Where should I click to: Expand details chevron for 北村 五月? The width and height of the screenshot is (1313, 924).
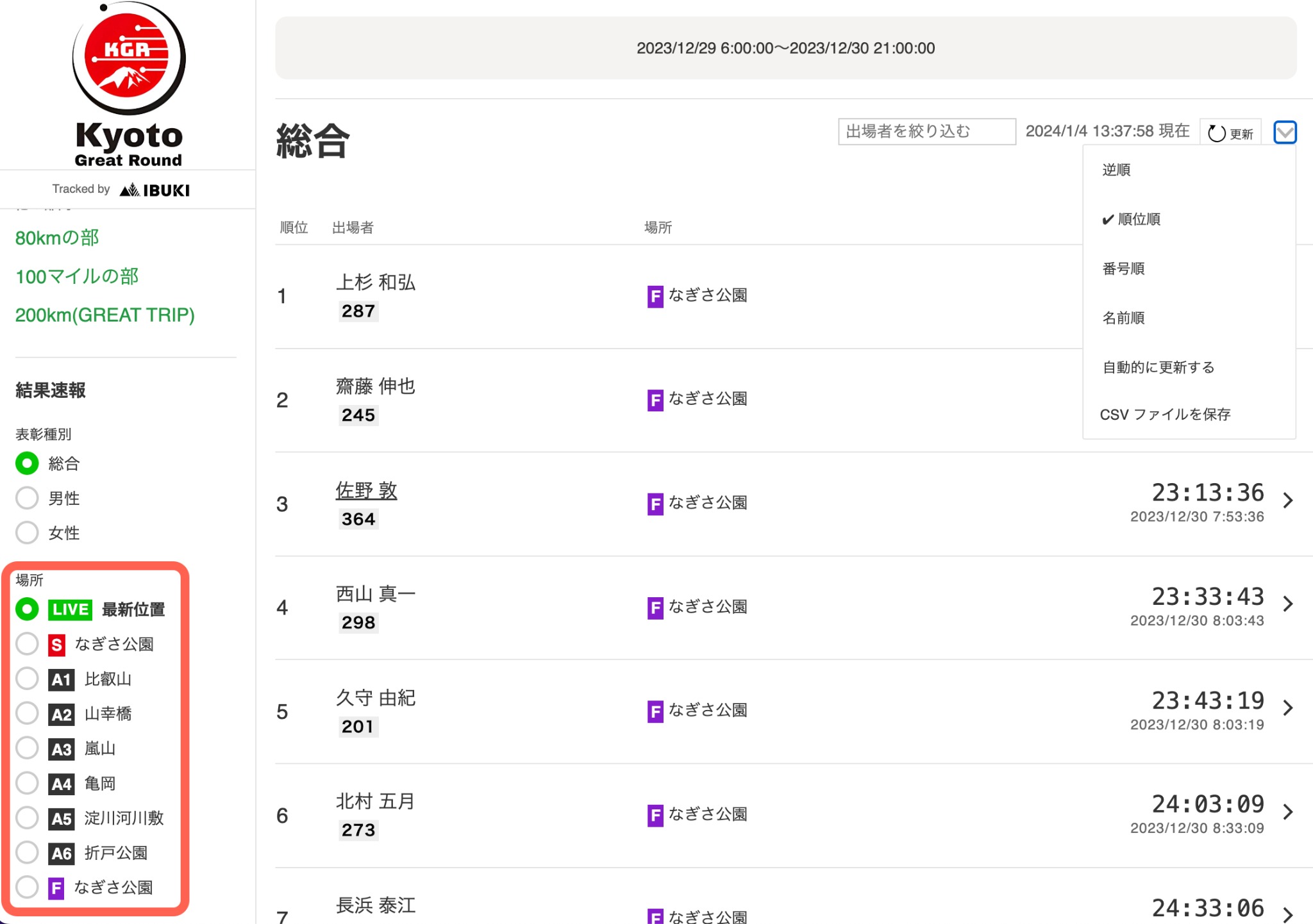tap(1288, 813)
